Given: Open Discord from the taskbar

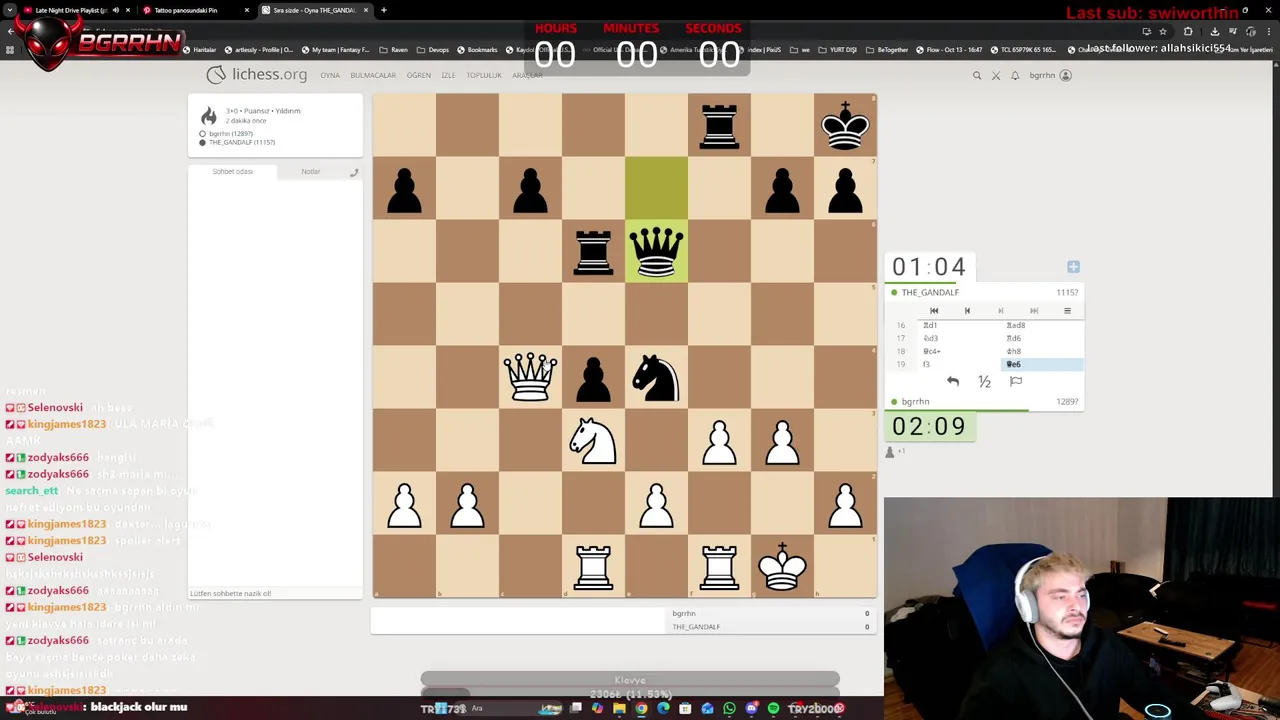Looking at the screenshot, I should [x=751, y=709].
